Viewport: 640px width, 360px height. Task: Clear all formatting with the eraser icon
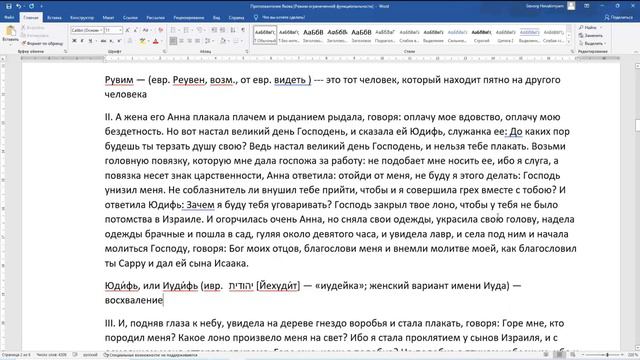tap(160, 31)
